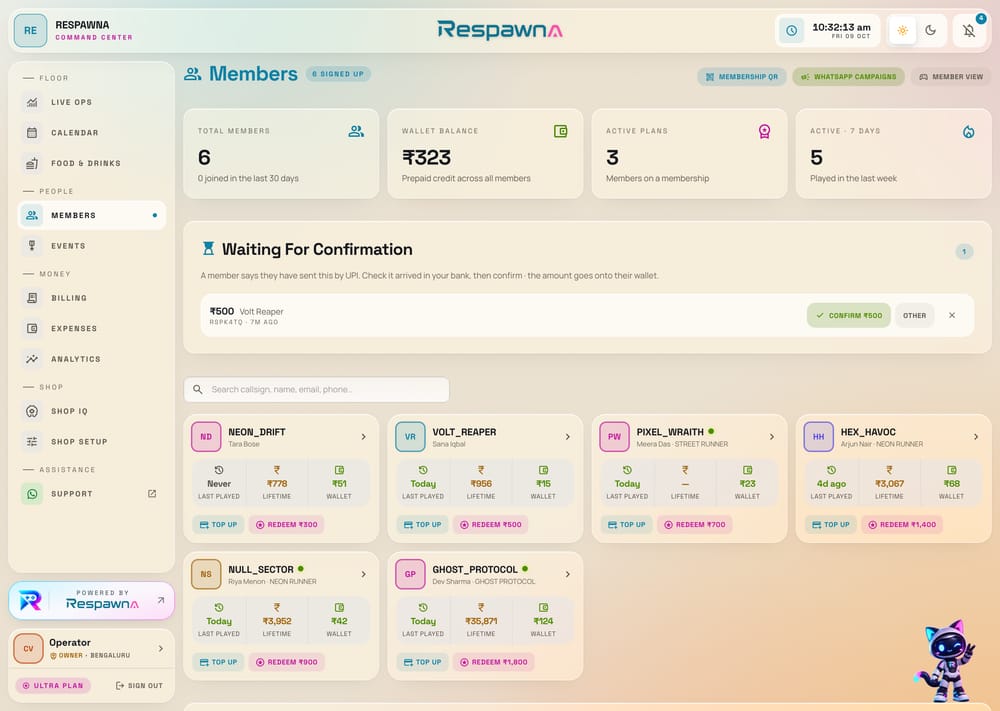Dismiss Volt Reaper pending payment

click(952, 315)
